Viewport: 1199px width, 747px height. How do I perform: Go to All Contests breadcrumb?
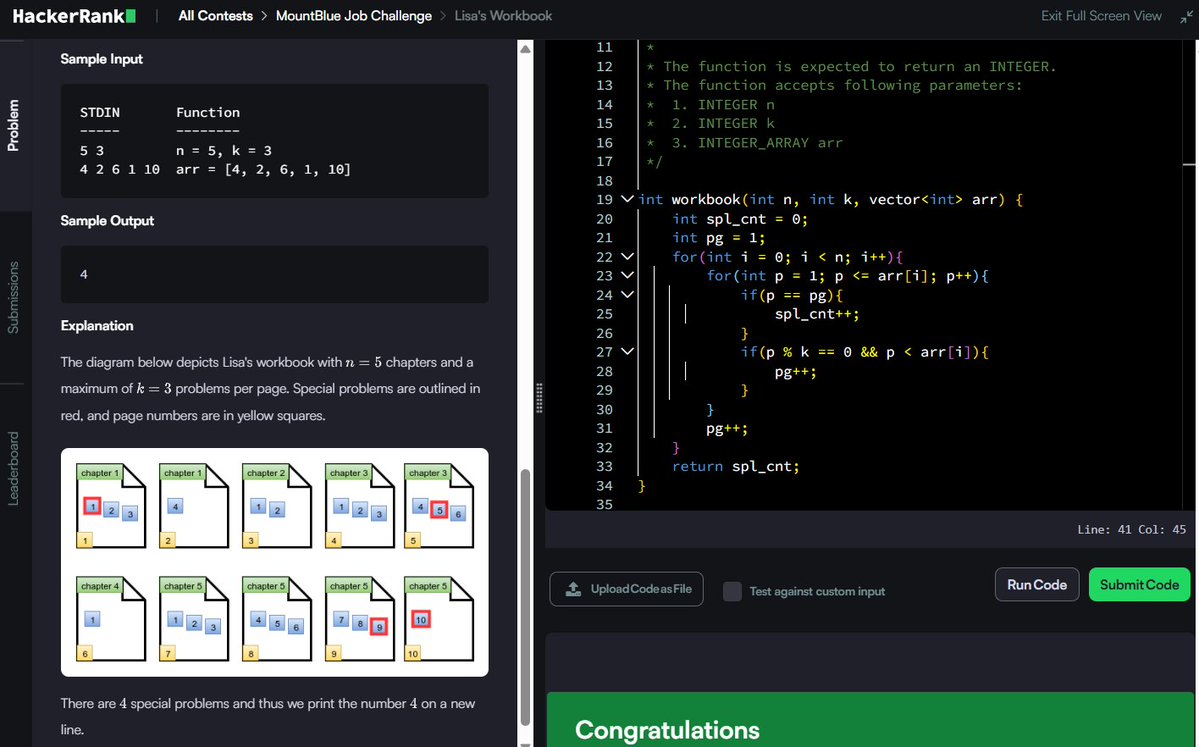pyautogui.click(x=216, y=16)
